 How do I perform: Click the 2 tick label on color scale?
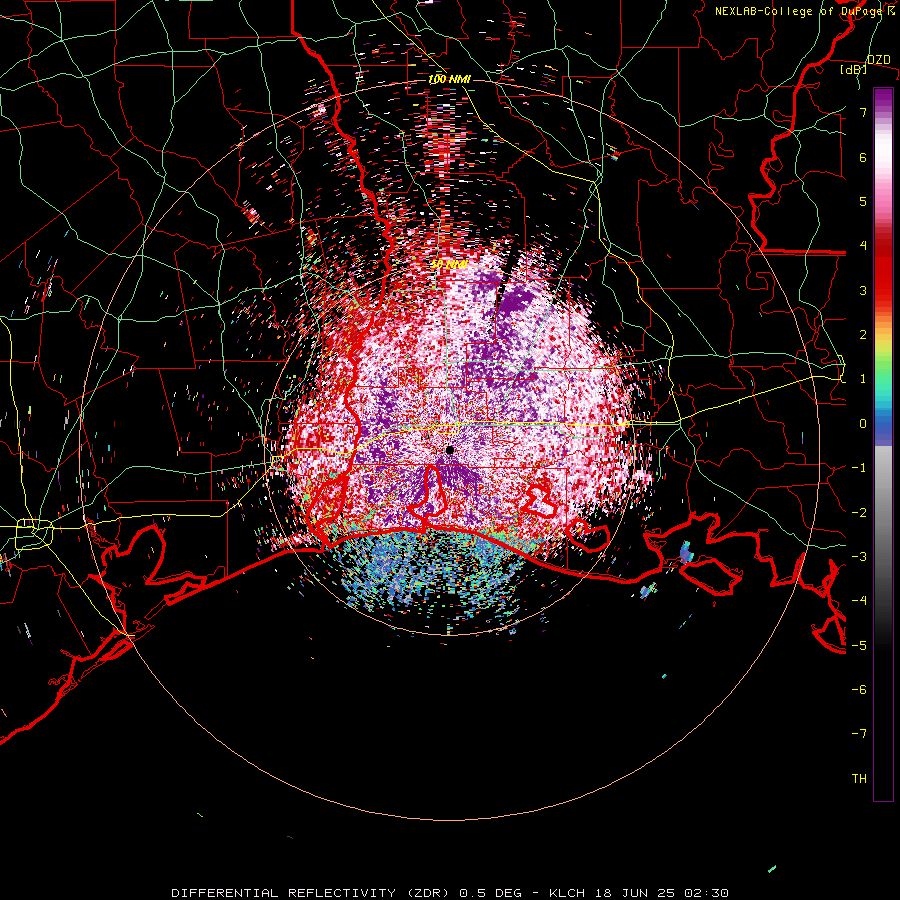pyautogui.click(x=863, y=334)
